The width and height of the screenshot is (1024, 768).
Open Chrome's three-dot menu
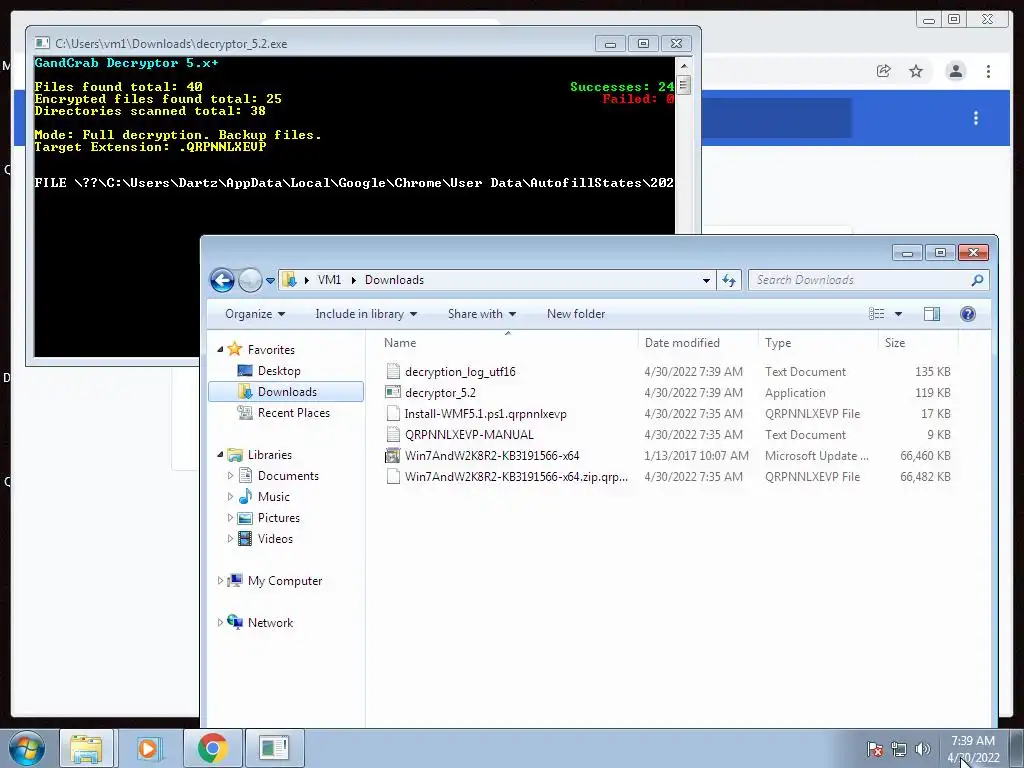tap(989, 71)
